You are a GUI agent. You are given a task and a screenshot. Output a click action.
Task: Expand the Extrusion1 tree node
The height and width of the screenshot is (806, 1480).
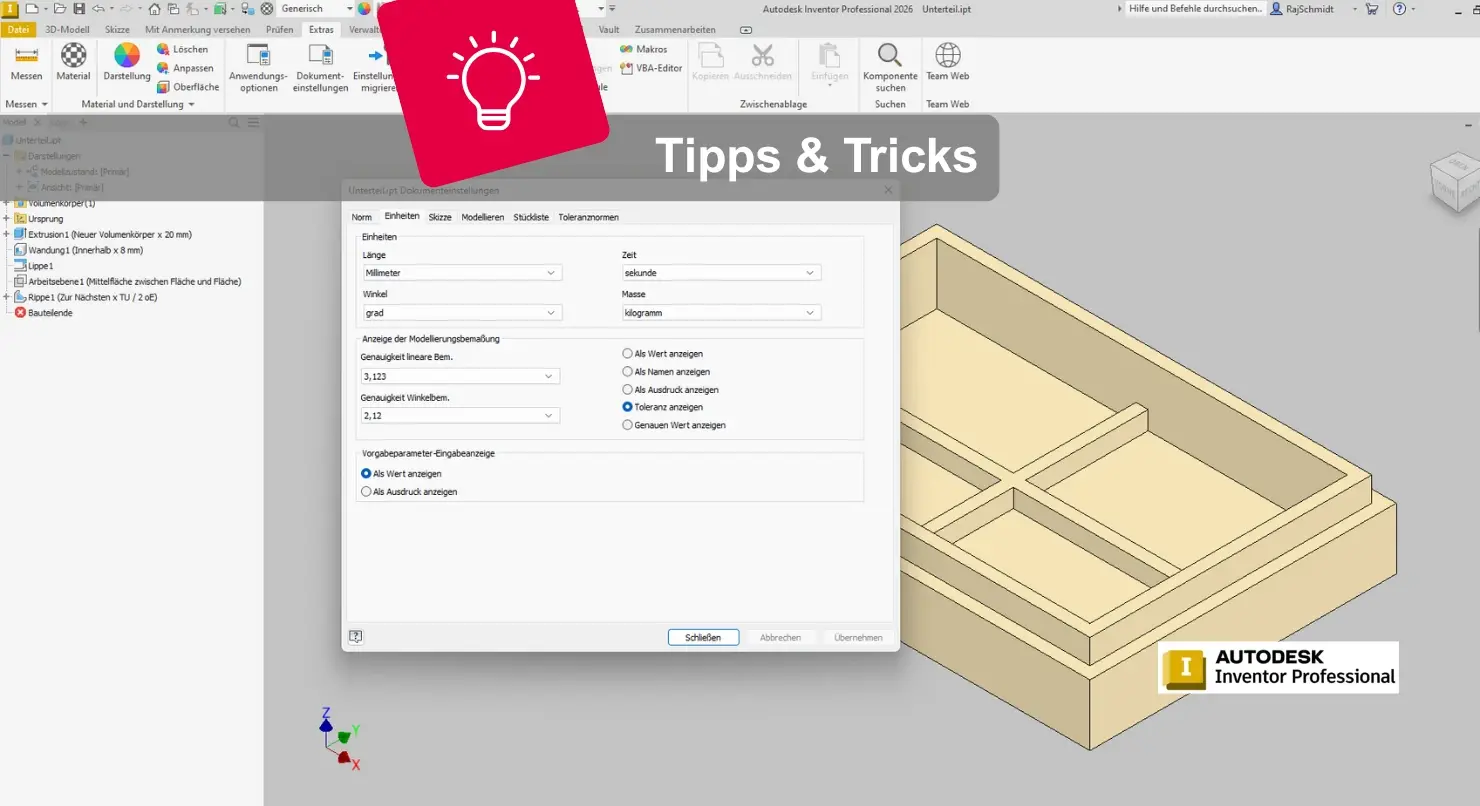[x=6, y=234]
